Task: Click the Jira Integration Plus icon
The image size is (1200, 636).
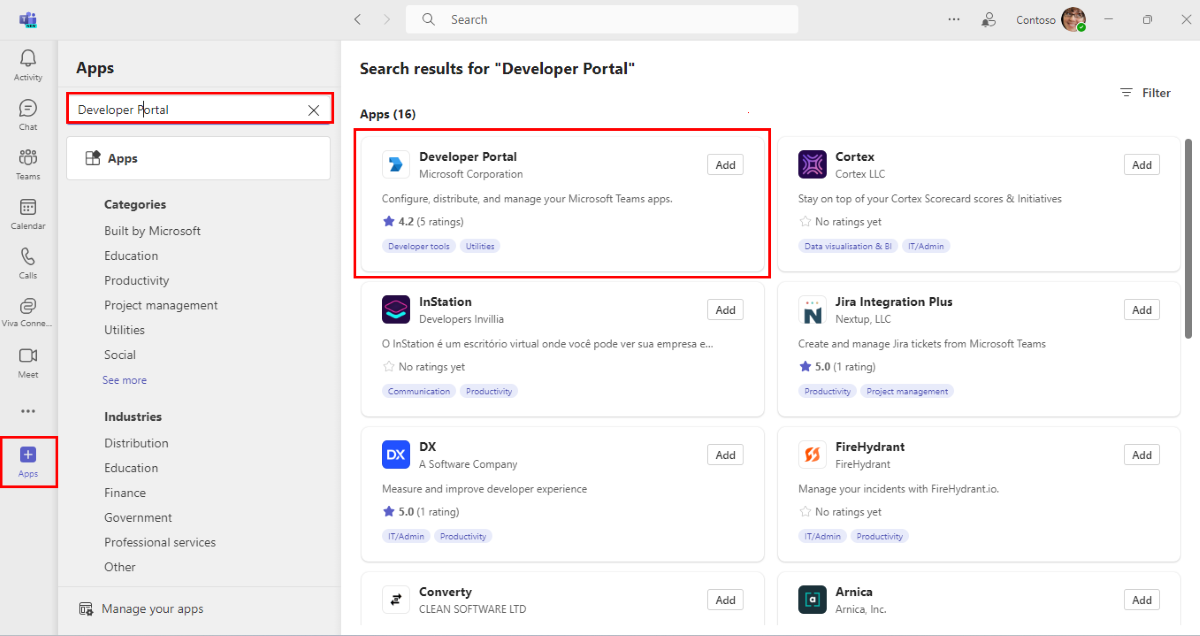Action: 812,310
